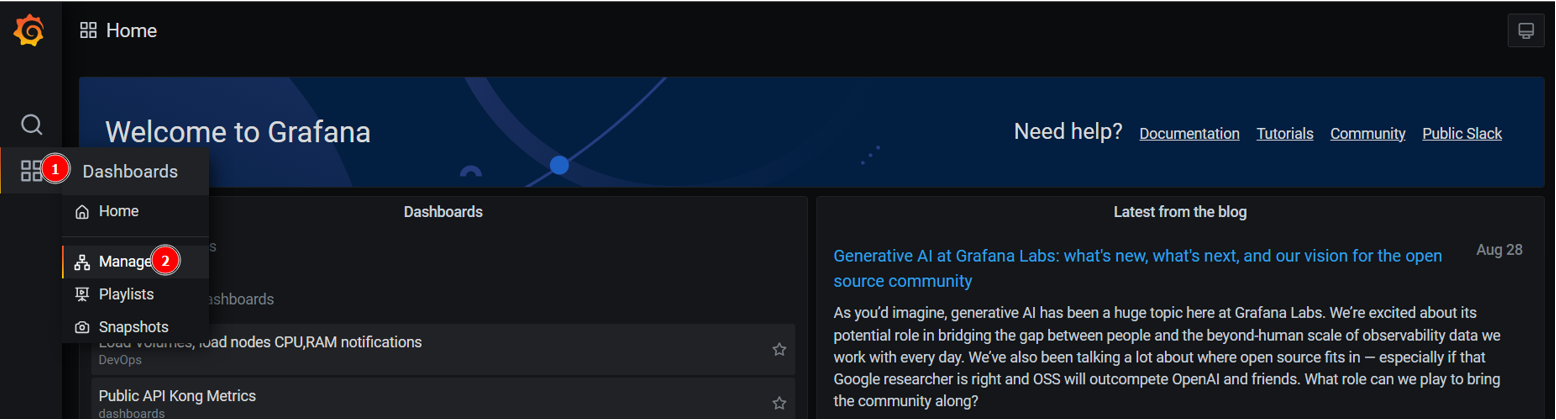The height and width of the screenshot is (420, 1556).
Task: Open Snapshots from the Dashboards menu
Action: tap(135, 327)
